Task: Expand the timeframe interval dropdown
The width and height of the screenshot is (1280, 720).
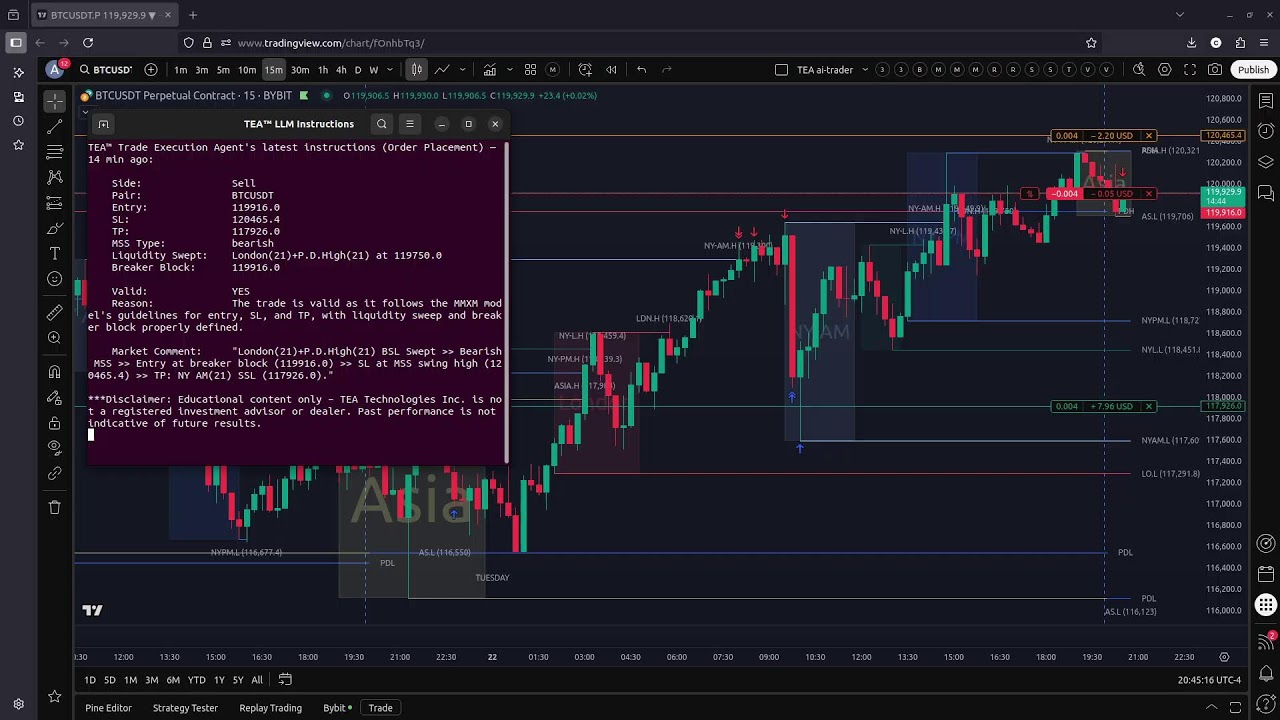Action: tap(389, 70)
